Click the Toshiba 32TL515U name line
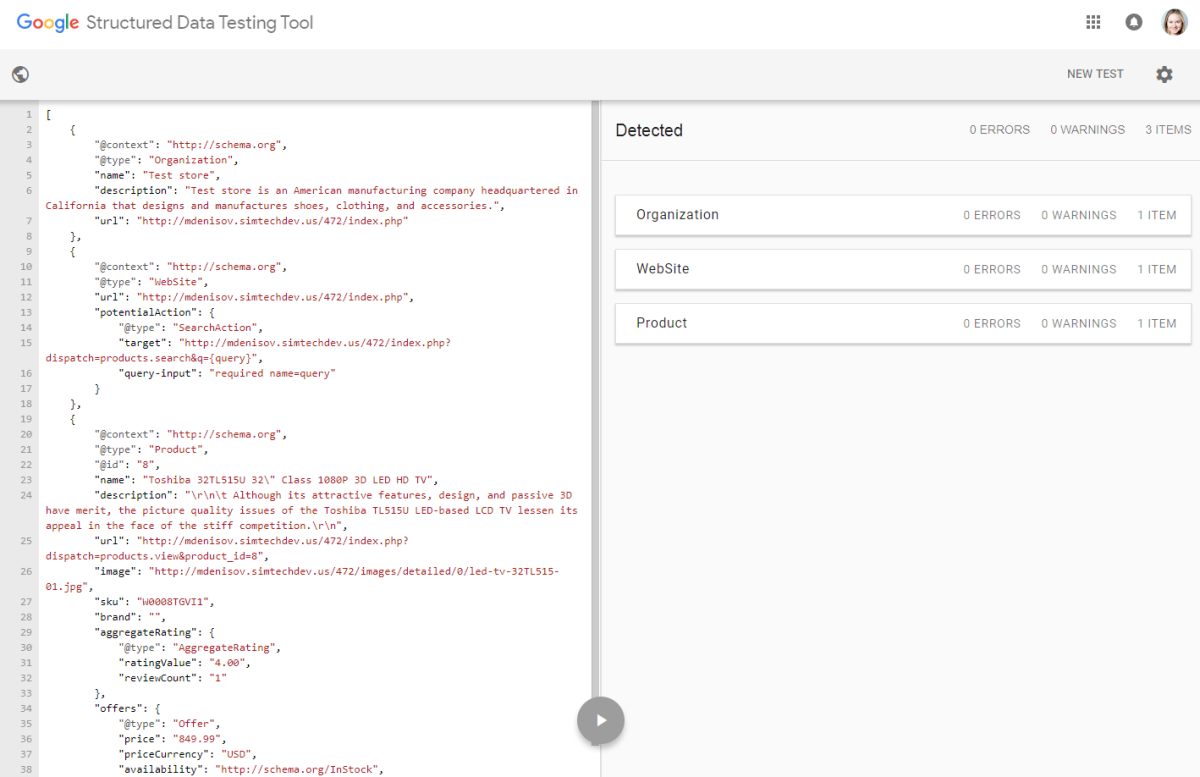The height and width of the screenshot is (777, 1200). click(266, 480)
